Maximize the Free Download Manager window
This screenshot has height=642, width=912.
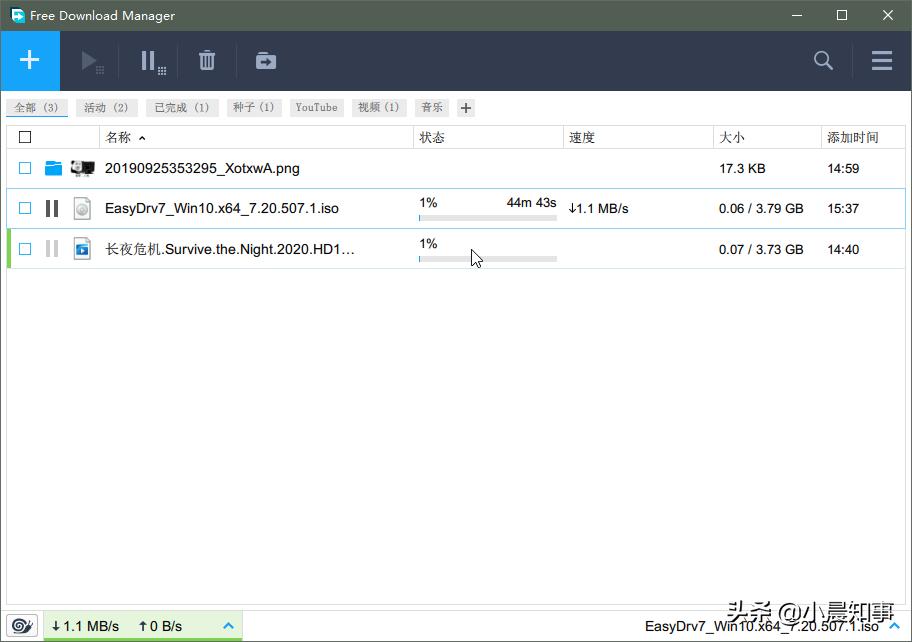(x=842, y=15)
